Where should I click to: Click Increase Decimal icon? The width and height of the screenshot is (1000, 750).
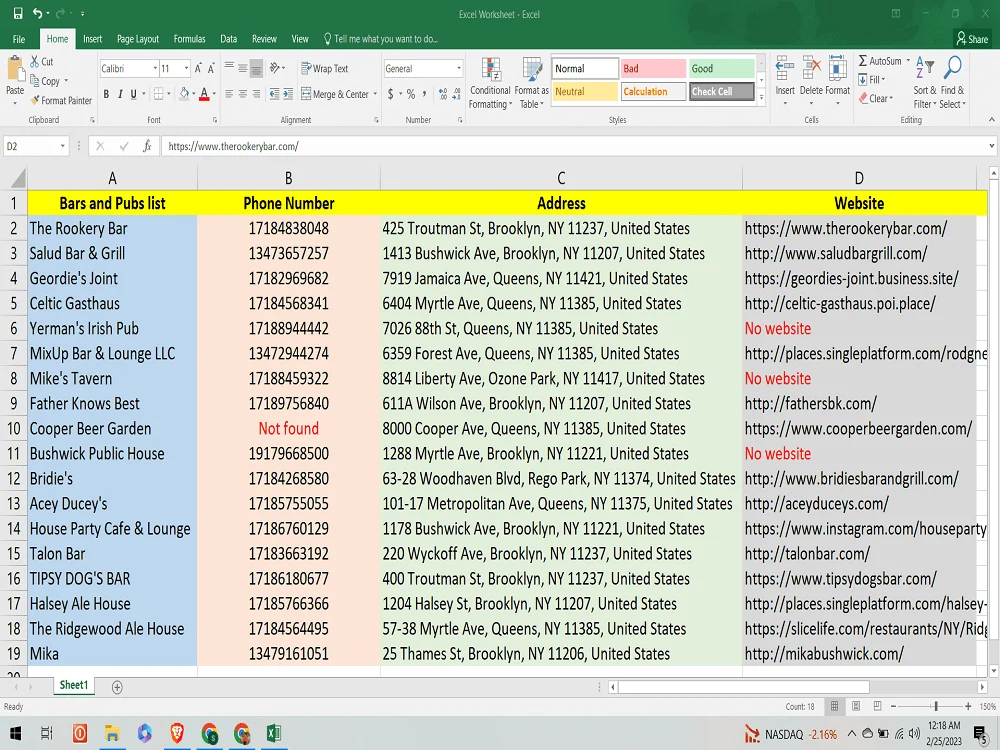[443, 94]
